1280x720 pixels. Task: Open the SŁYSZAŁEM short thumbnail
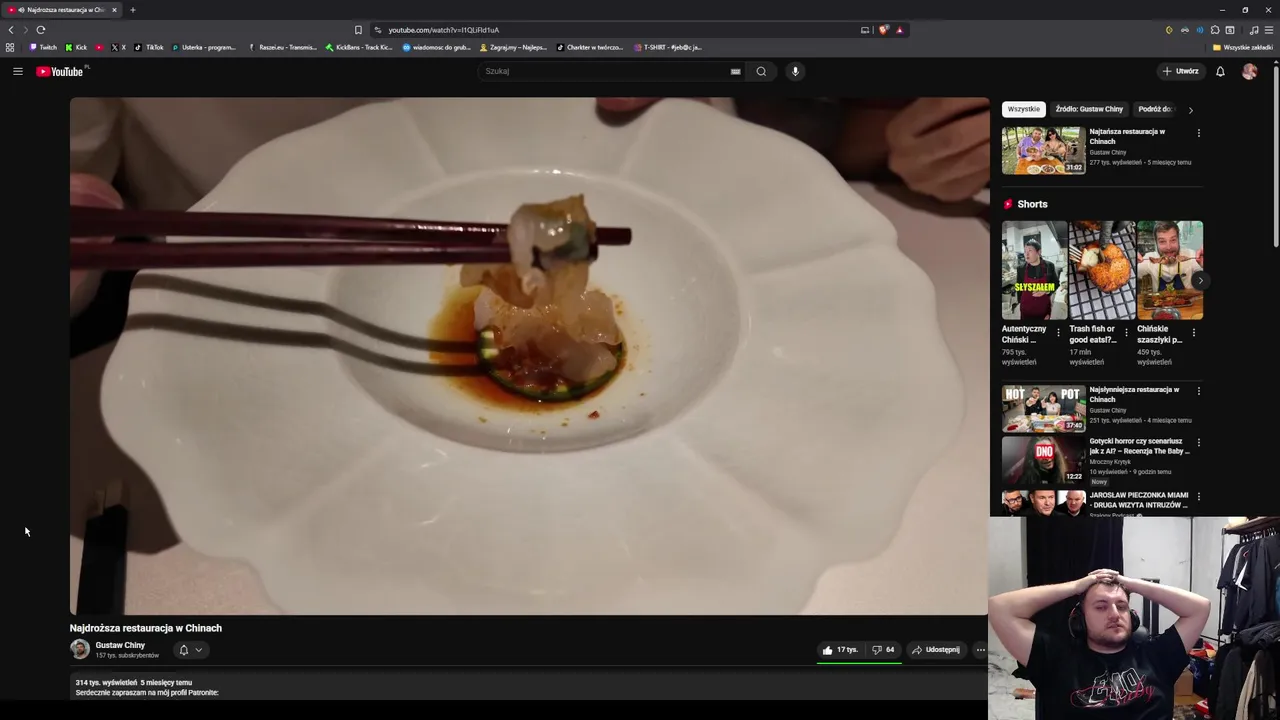[x=1035, y=270]
